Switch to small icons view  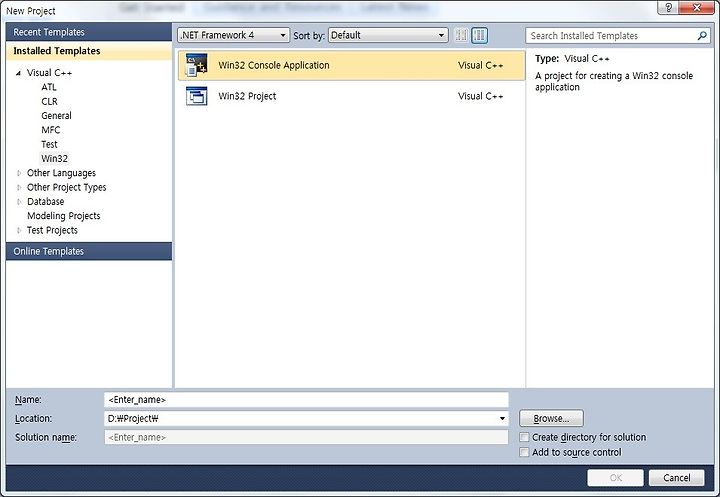click(x=461, y=35)
